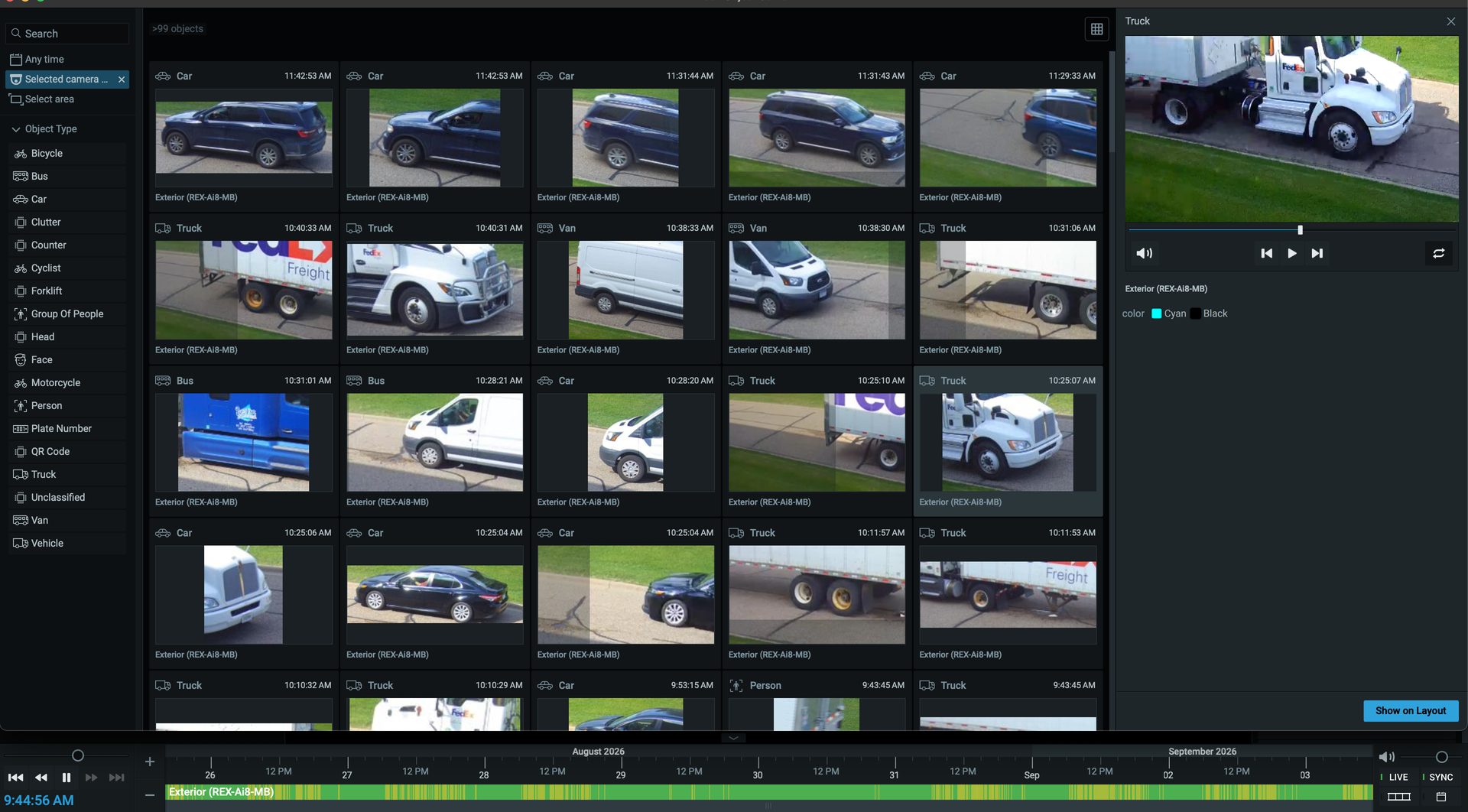Click Show on Layout button
Image resolution: width=1468 pixels, height=812 pixels.
coord(1410,710)
